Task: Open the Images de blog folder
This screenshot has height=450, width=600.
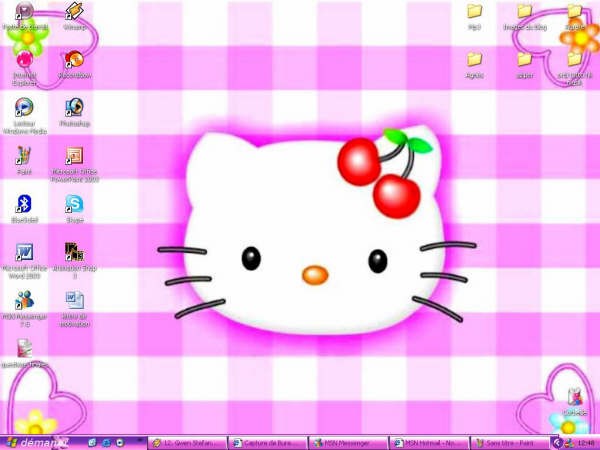Action: tap(525, 17)
